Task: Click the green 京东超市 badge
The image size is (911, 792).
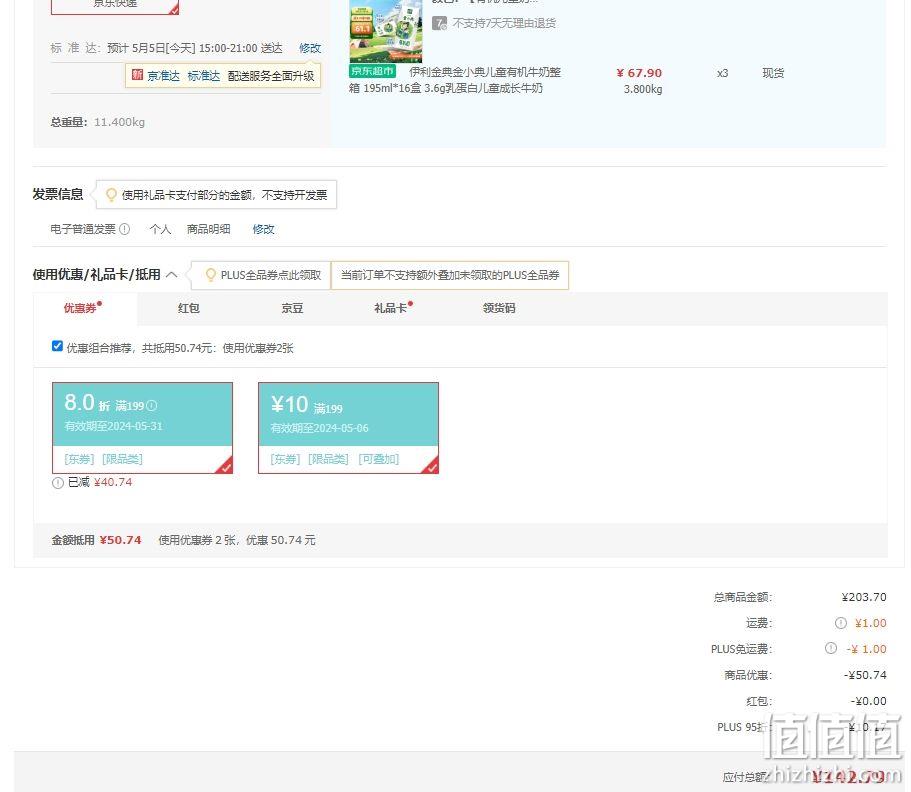Action: 372,71
